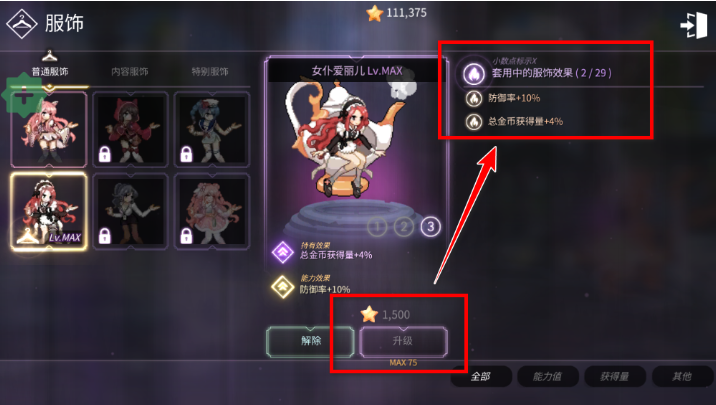
Task: Select level stage circle 2
Action: tap(404, 226)
